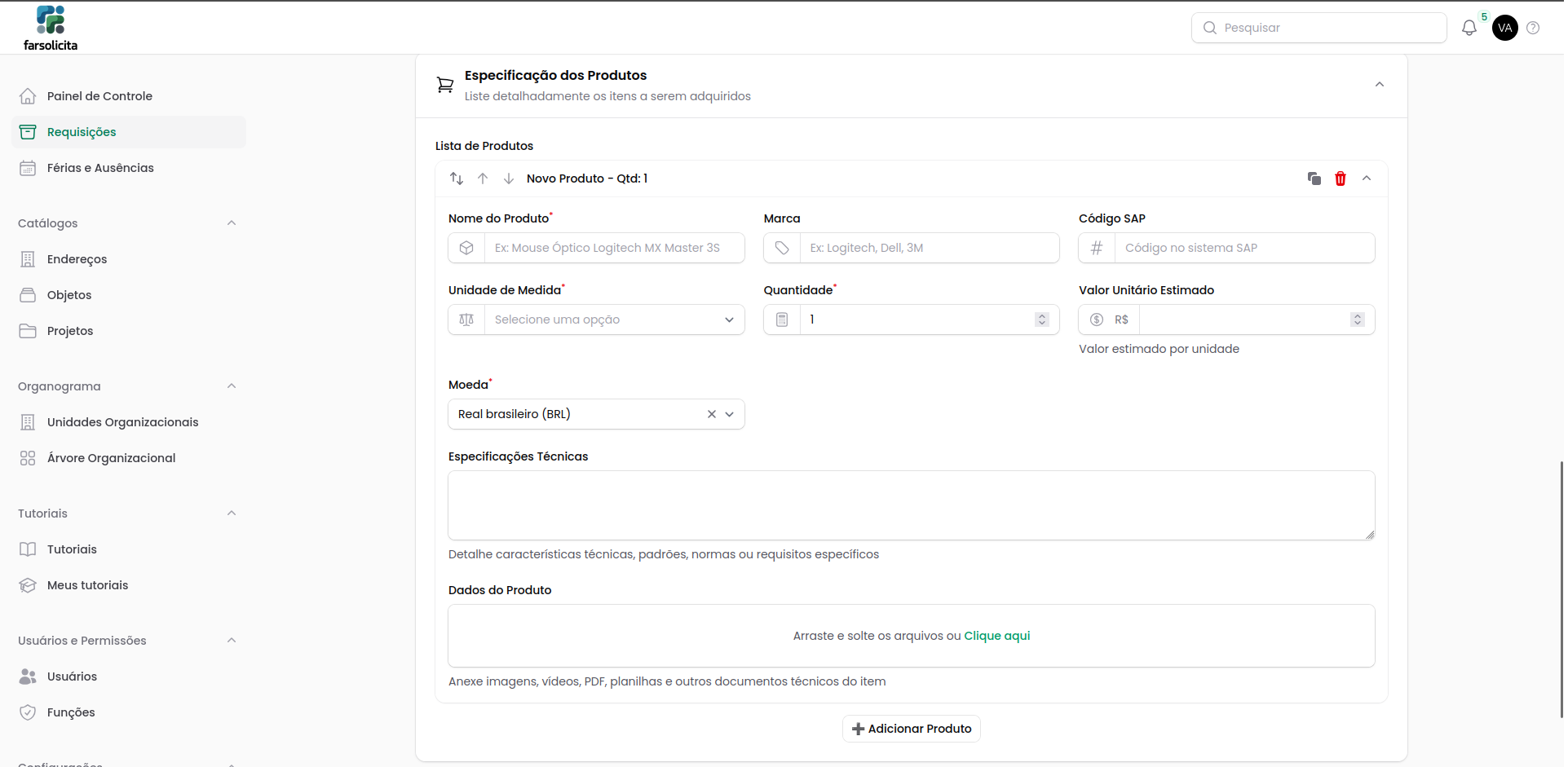Viewport: 1568px width, 767px height.
Task: Collapse the Tutoriais sidebar group
Action: pos(232,514)
